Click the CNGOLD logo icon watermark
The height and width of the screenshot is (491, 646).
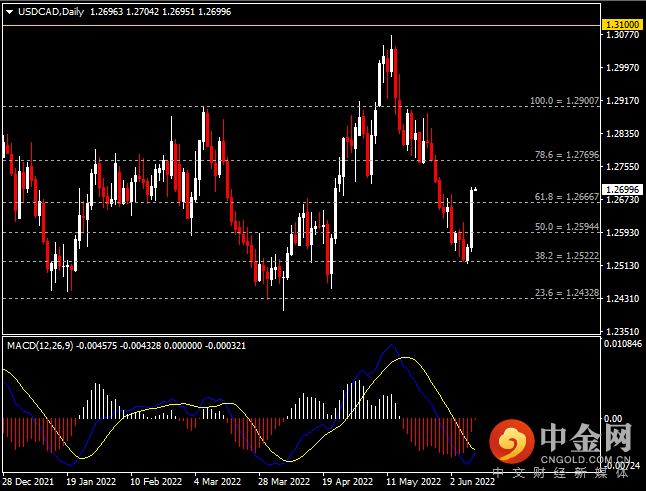(x=512, y=441)
